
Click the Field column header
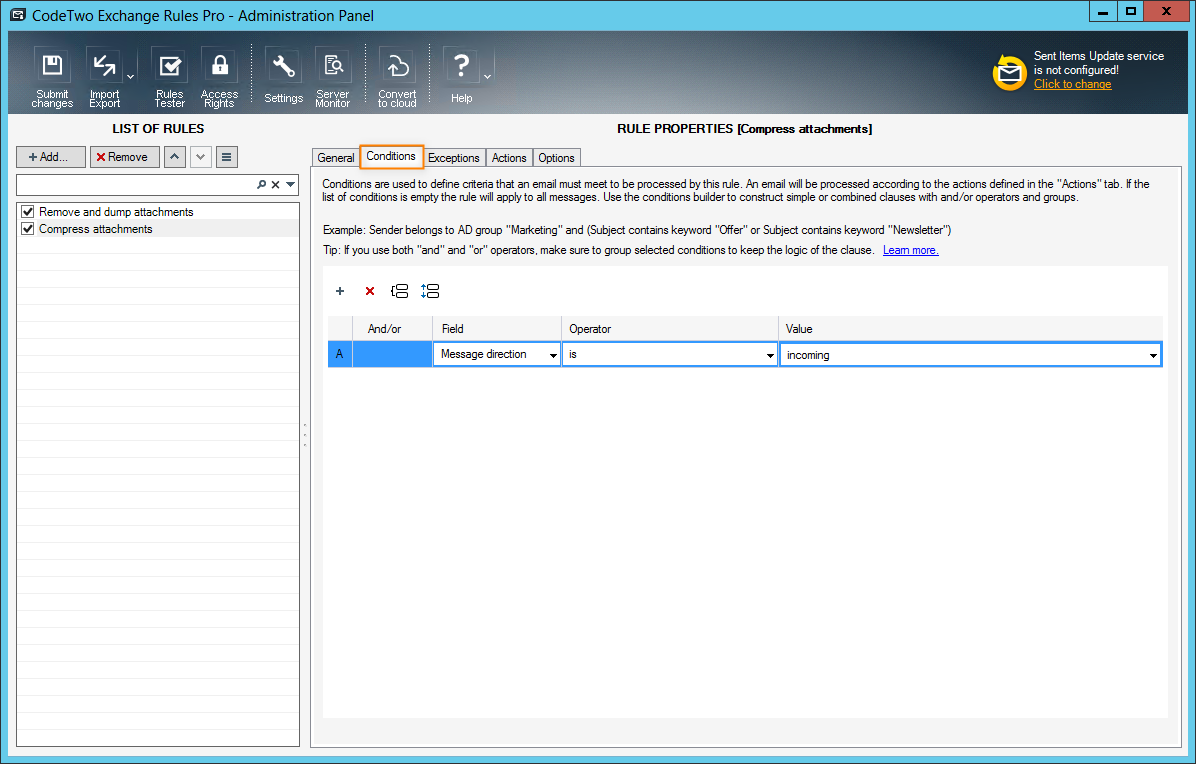point(497,329)
